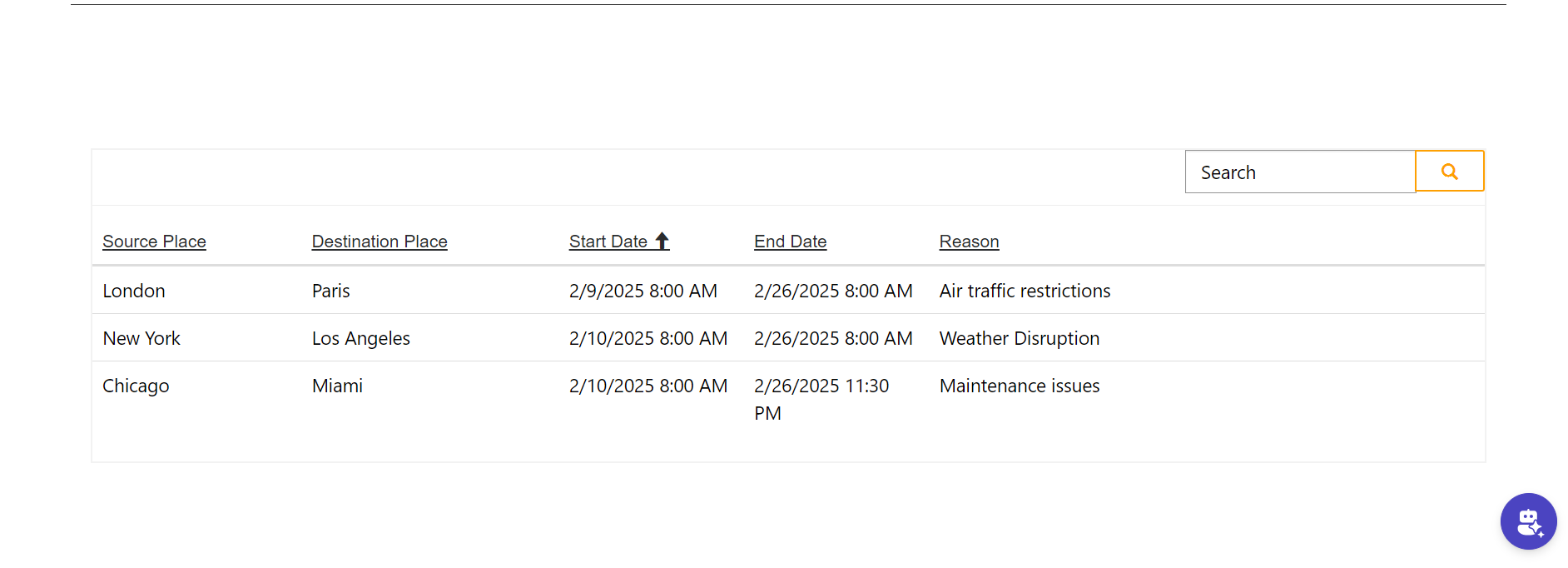Image resolution: width=1568 pixels, height=568 pixels.
Task: Sort table by Source Place
Action: (154, 242)
